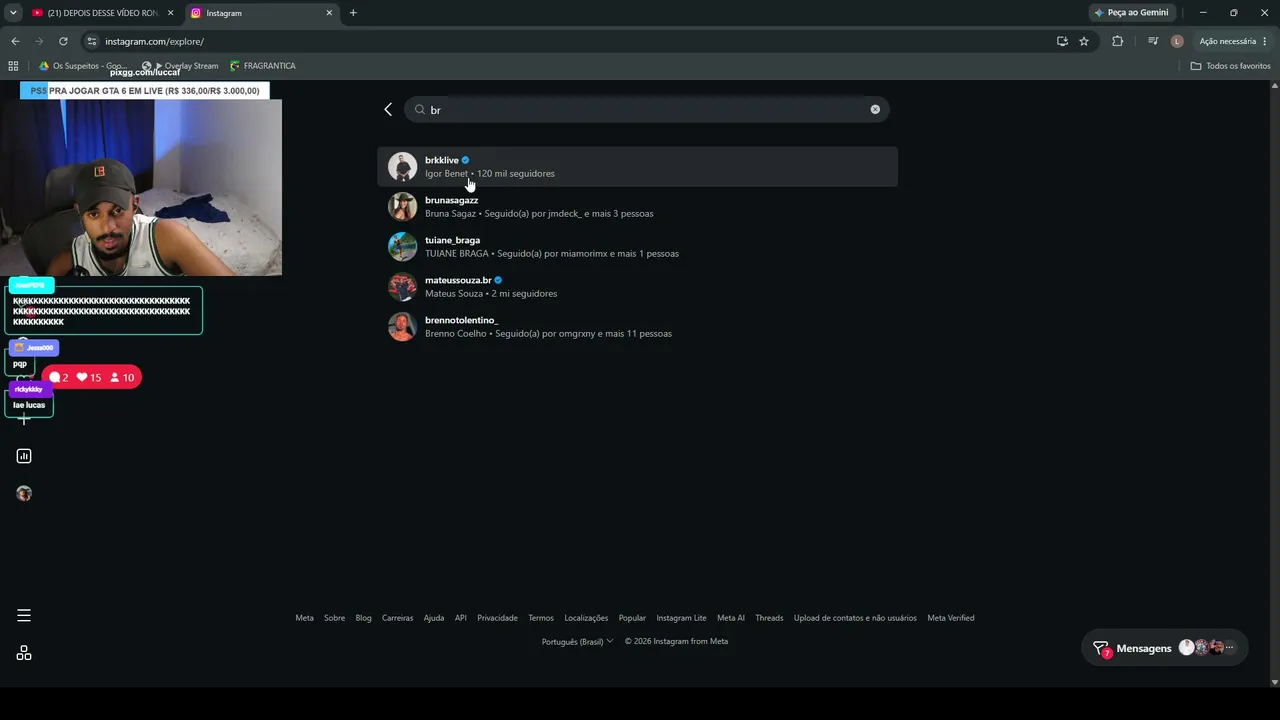Click verified badge beside brkklive

point(466,160)
